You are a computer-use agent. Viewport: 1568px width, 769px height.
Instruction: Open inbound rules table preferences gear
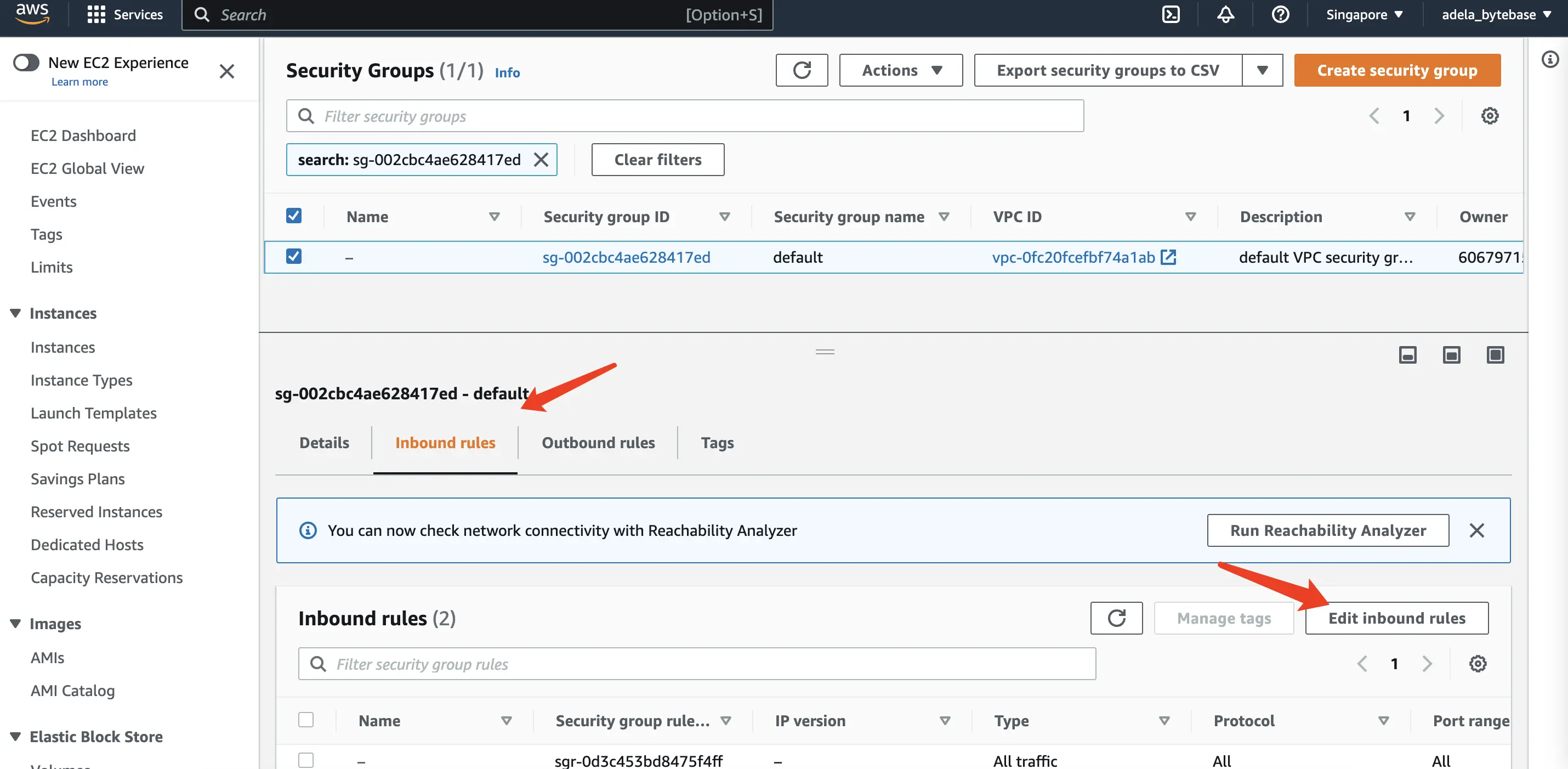pos(1478,664)
